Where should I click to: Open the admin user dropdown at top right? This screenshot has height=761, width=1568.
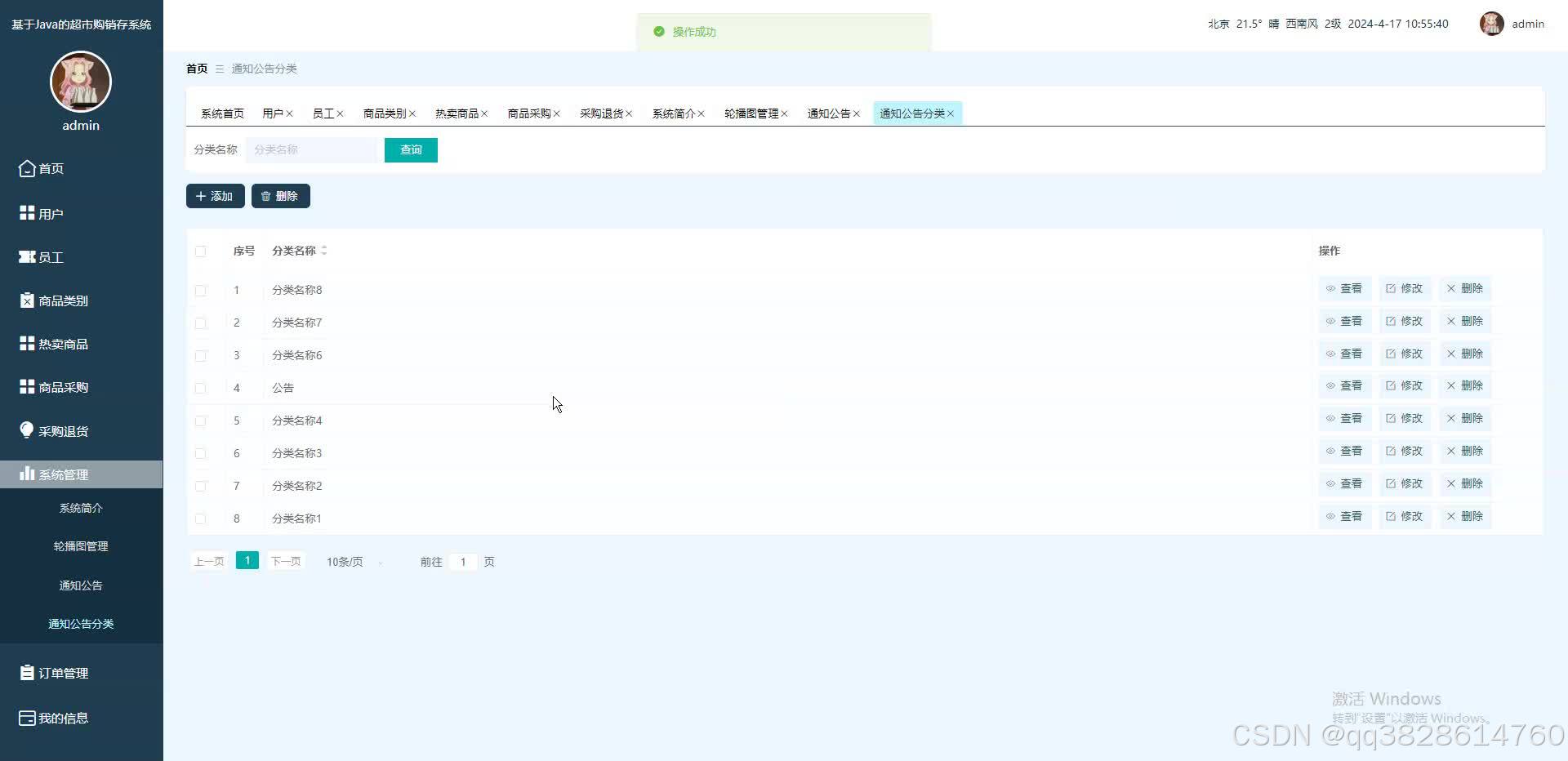(1512, 24)
